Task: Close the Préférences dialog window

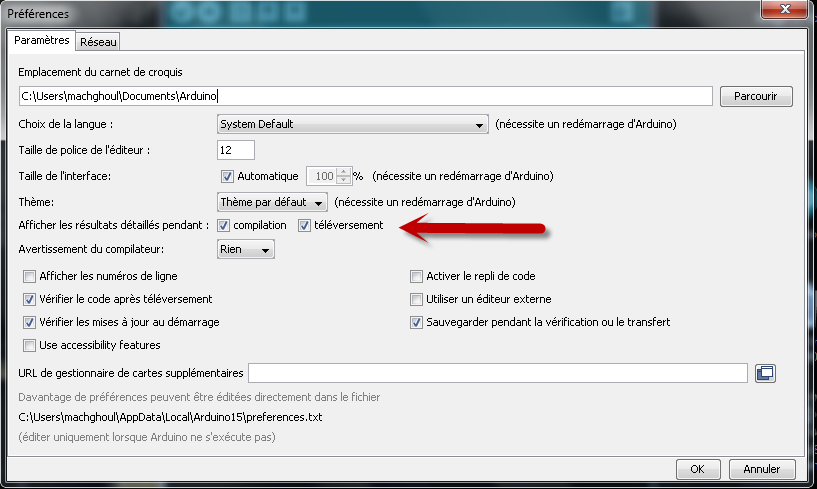Action: [789, 14]
